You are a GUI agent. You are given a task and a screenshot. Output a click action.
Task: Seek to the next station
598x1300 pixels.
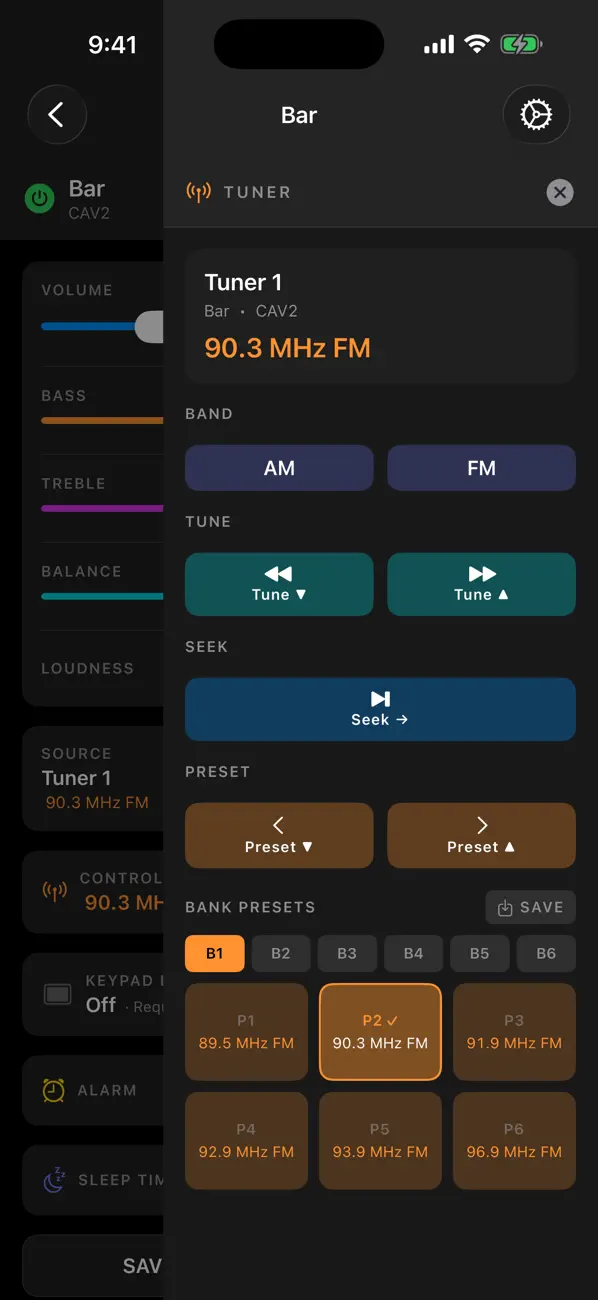point(380,709)
